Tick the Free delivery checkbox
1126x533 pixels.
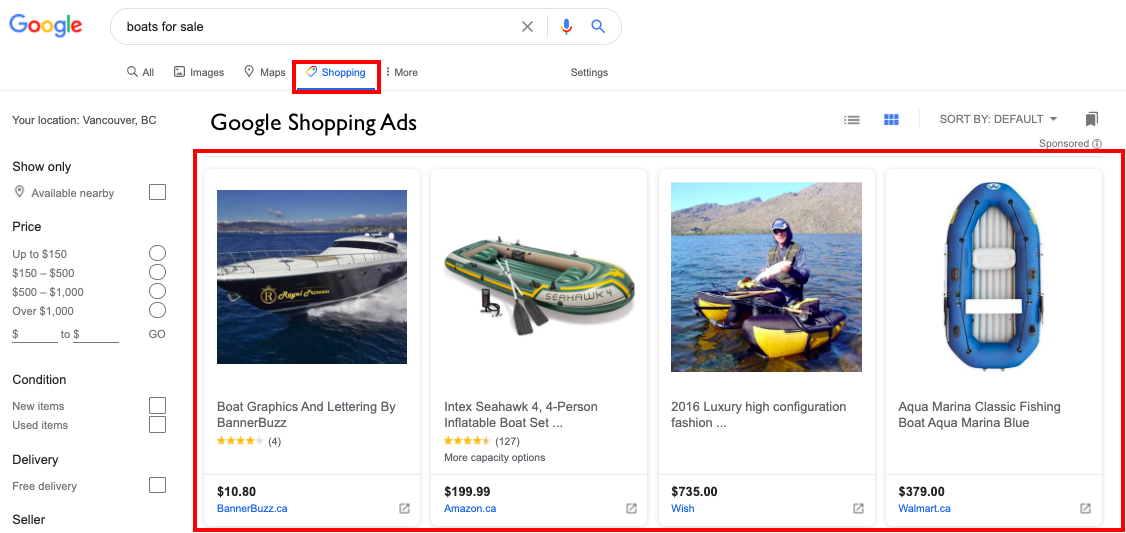click(157, 485)
